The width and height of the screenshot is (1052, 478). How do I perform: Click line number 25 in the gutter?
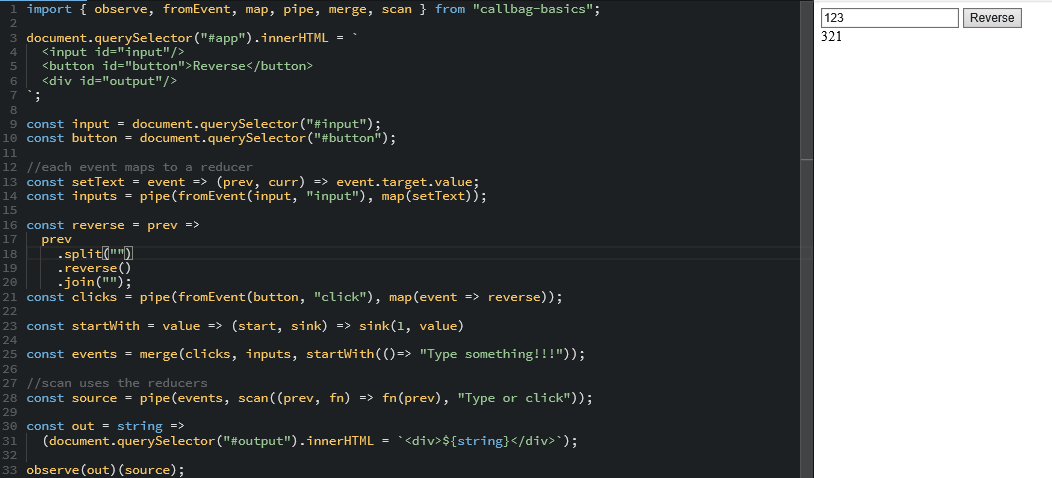point(9,354)
